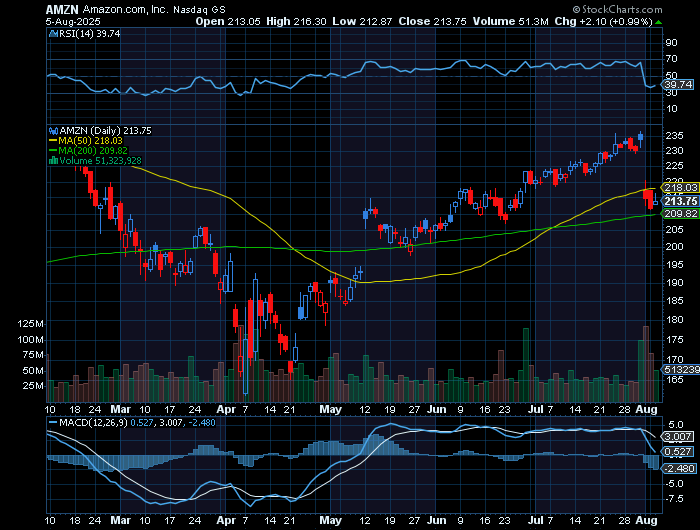Click the Amazon.com, Inc. company name

pos(125,9)
